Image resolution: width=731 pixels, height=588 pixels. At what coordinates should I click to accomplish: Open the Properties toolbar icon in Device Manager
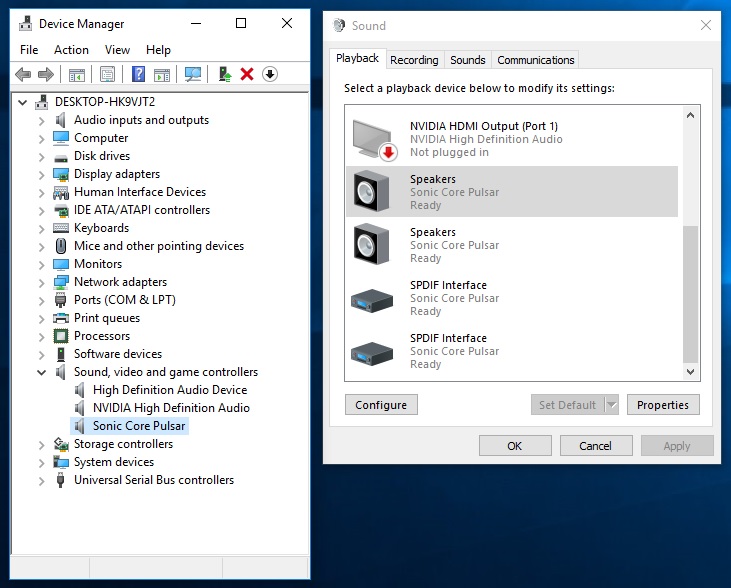[108, 75]
